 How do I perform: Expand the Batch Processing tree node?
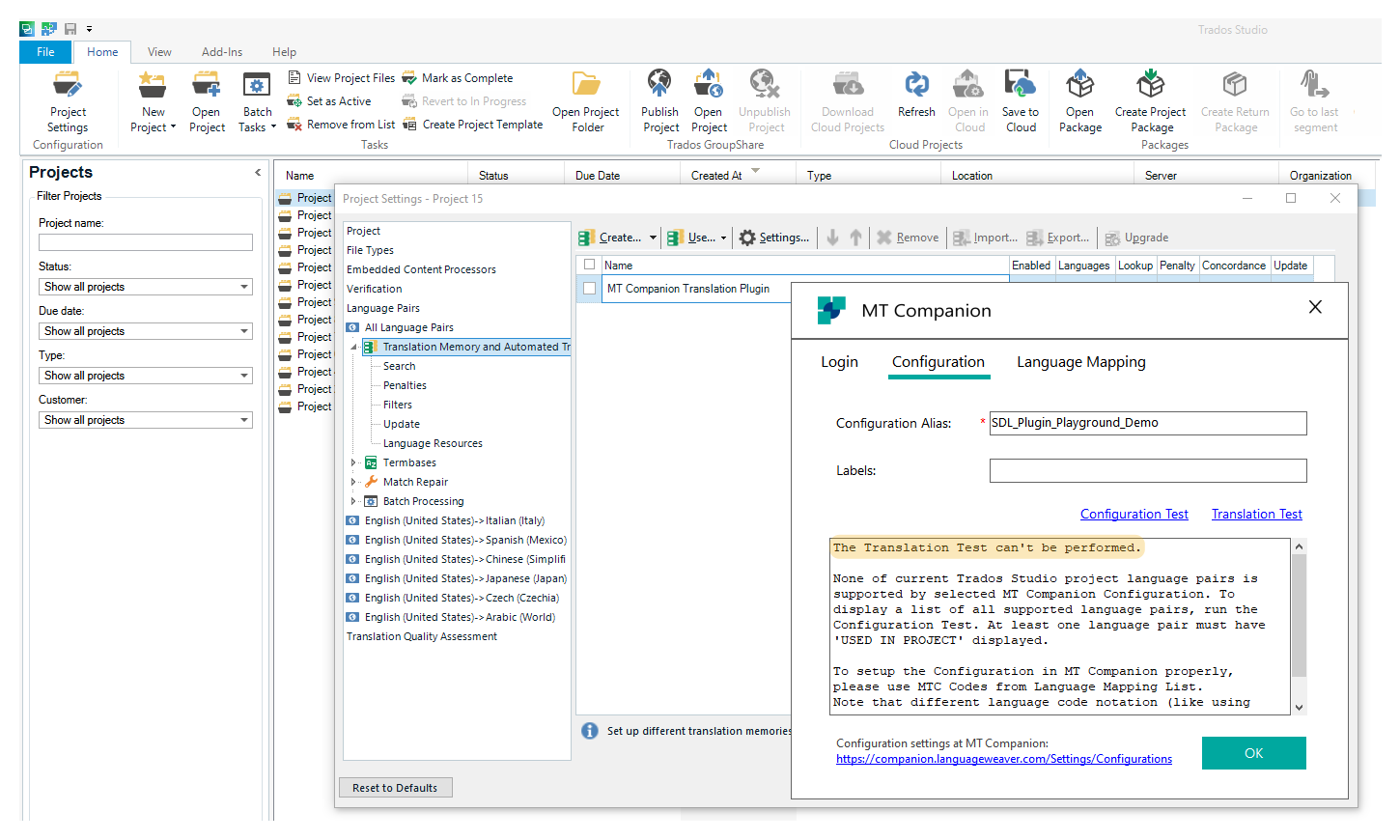tap(353, 501)
